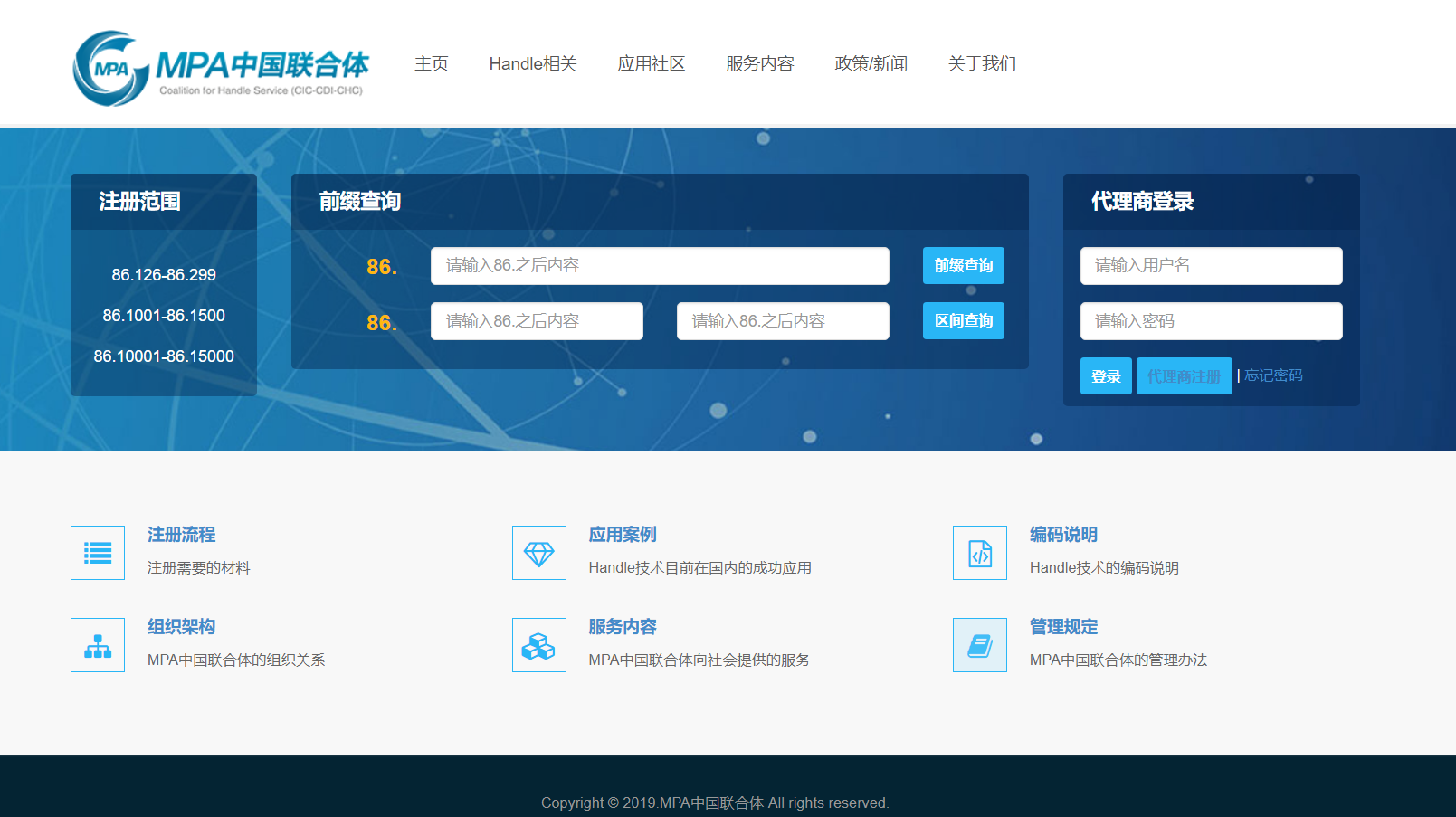Click the MPA中国联合体 logo
The width and height of the screenshot is (1456, 817).
click(221, 68)
